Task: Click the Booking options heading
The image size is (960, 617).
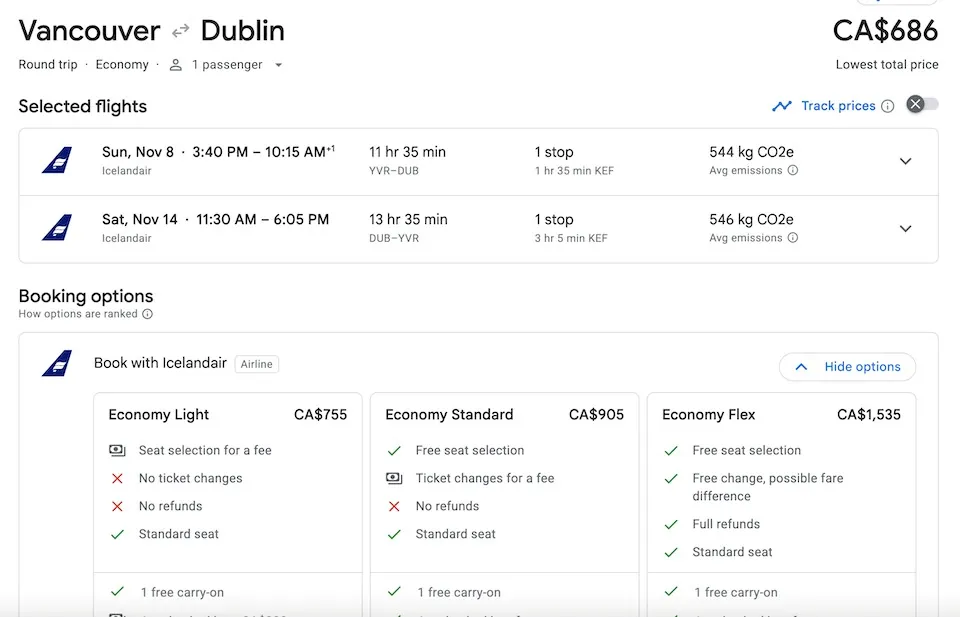Action: coord(86,296)
